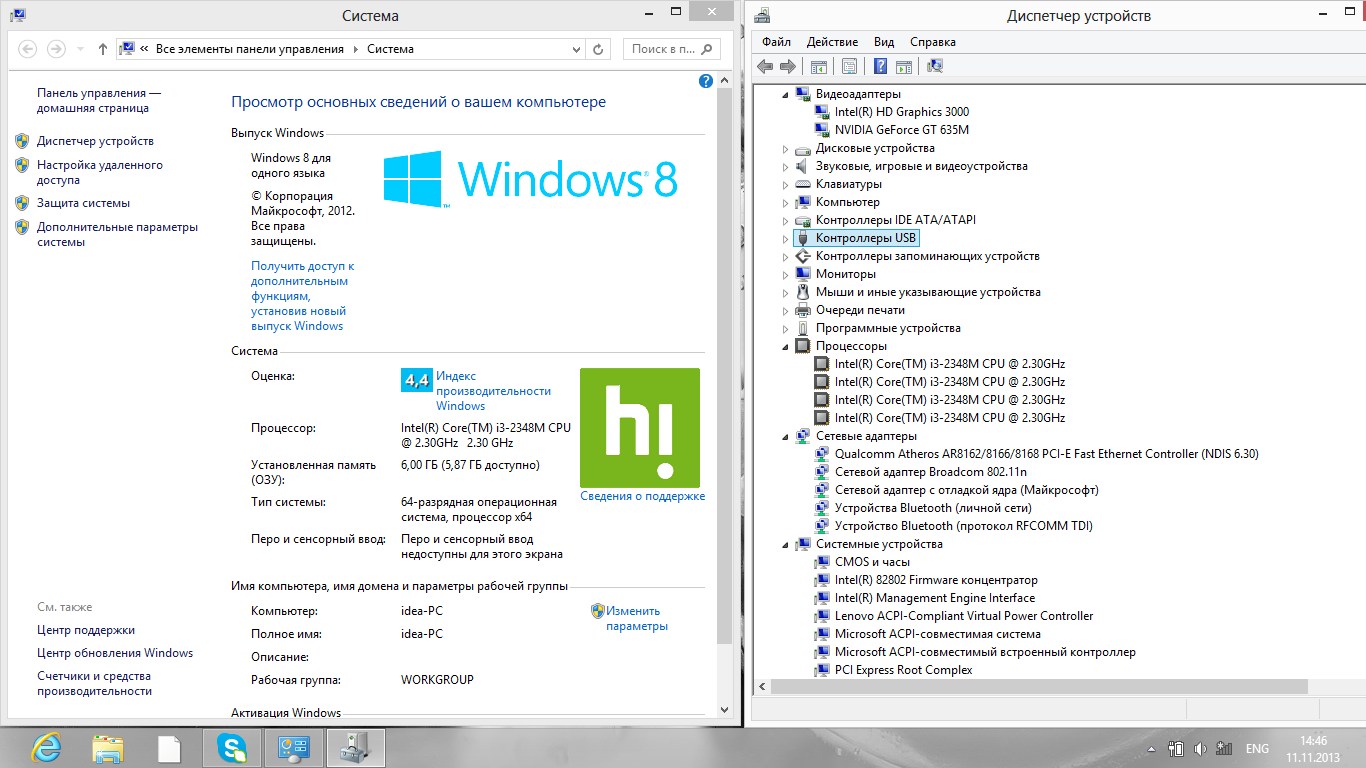Collapse the Видеоадаптеры category
The height and width of the screenshot is (768, 1366).
(x=788, y=95)
